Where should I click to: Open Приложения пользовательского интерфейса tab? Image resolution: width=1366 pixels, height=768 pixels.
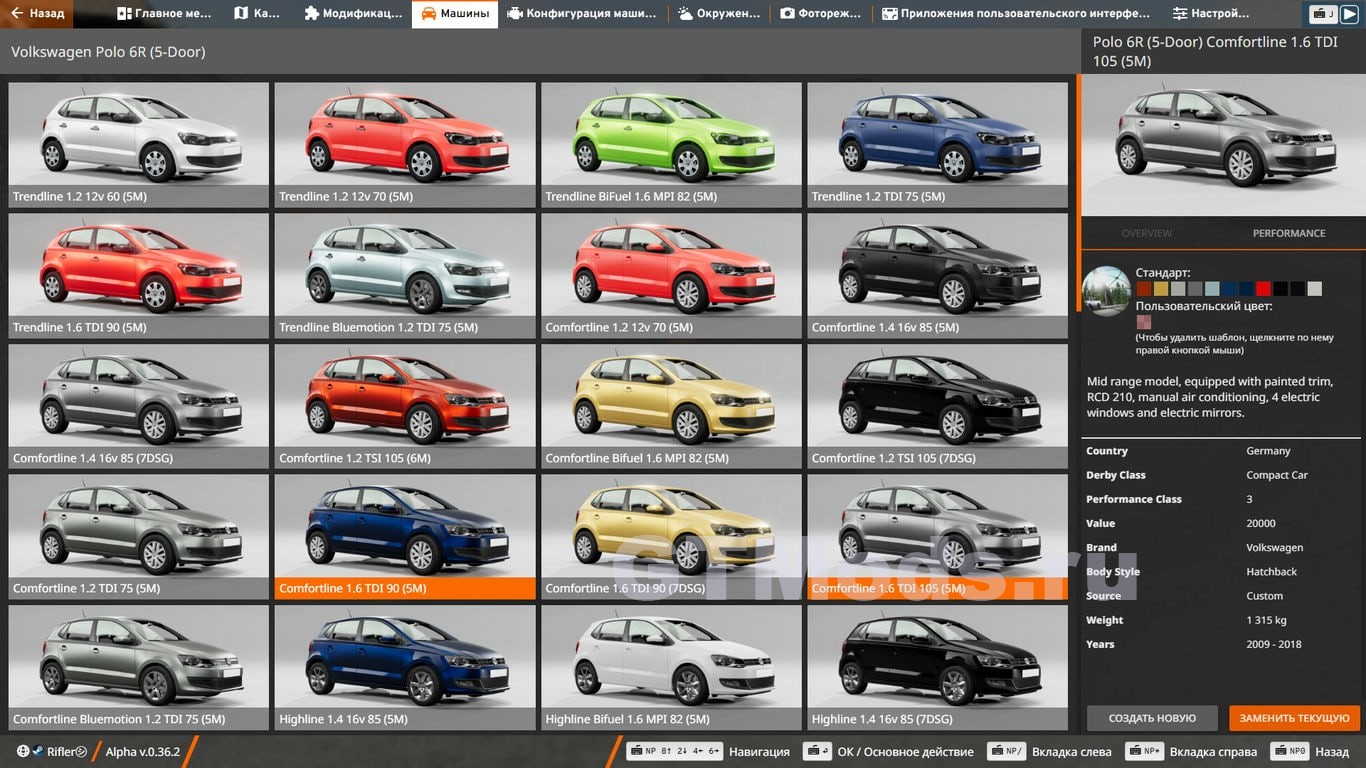[1016, 14]
